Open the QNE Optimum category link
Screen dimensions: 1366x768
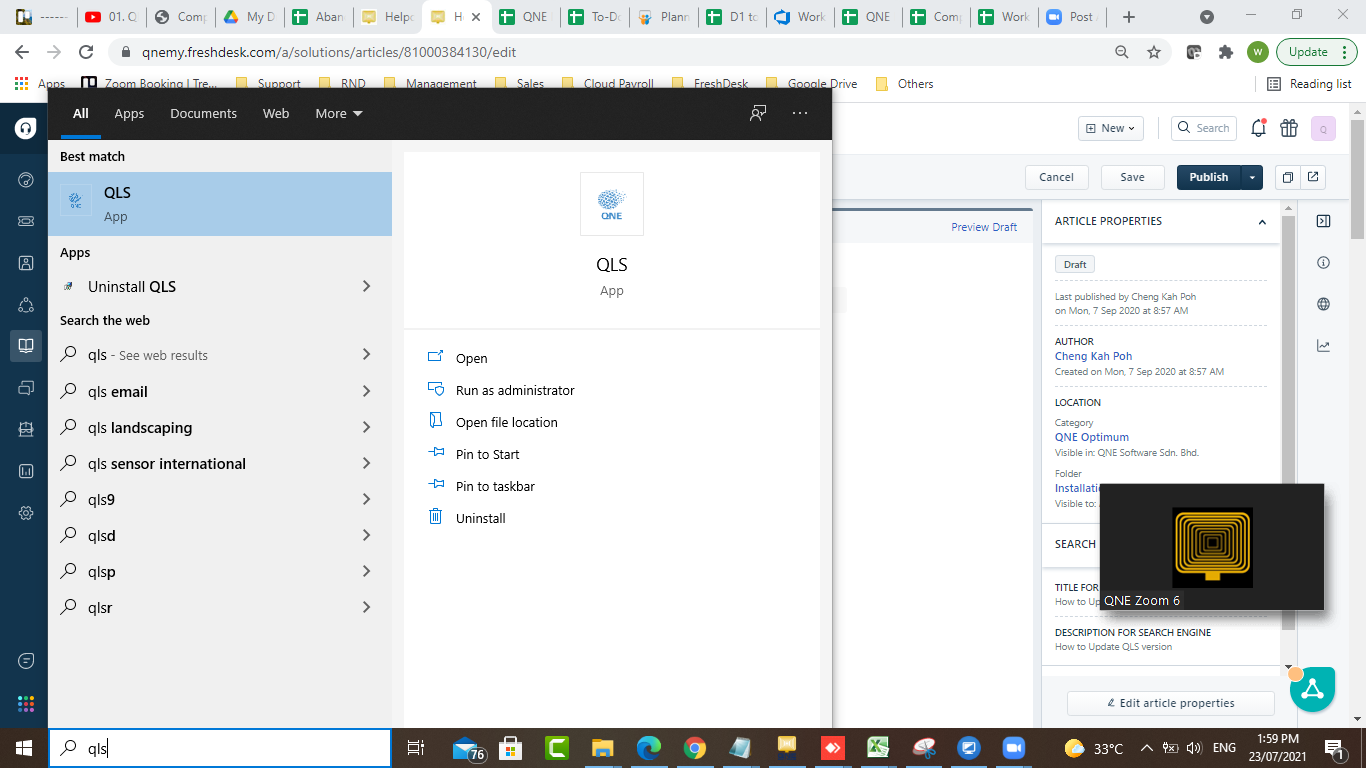[1092, 437]
